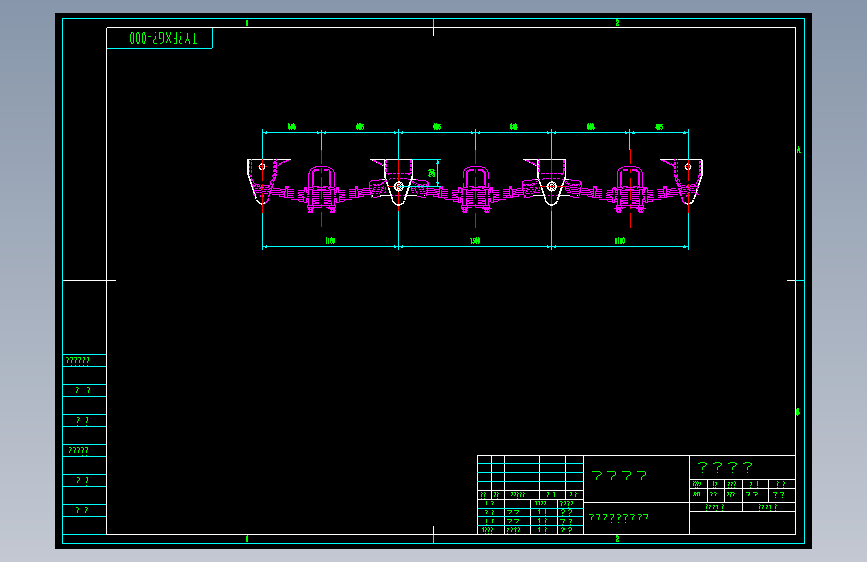The width and height of the screenshot is (867, 562).
Task: Select the large '????' heading in the title block's right column
Action: tap(725, 467)
